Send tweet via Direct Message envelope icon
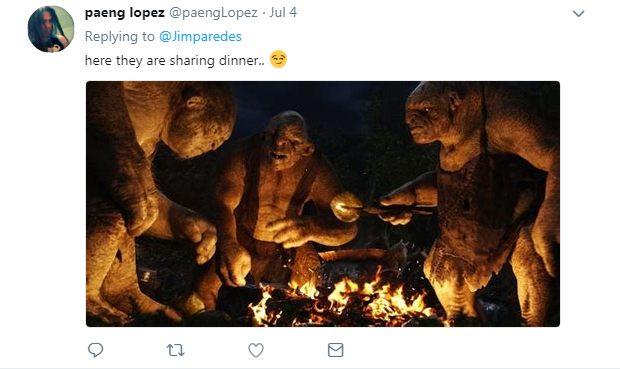 click(x=336, y=350)
